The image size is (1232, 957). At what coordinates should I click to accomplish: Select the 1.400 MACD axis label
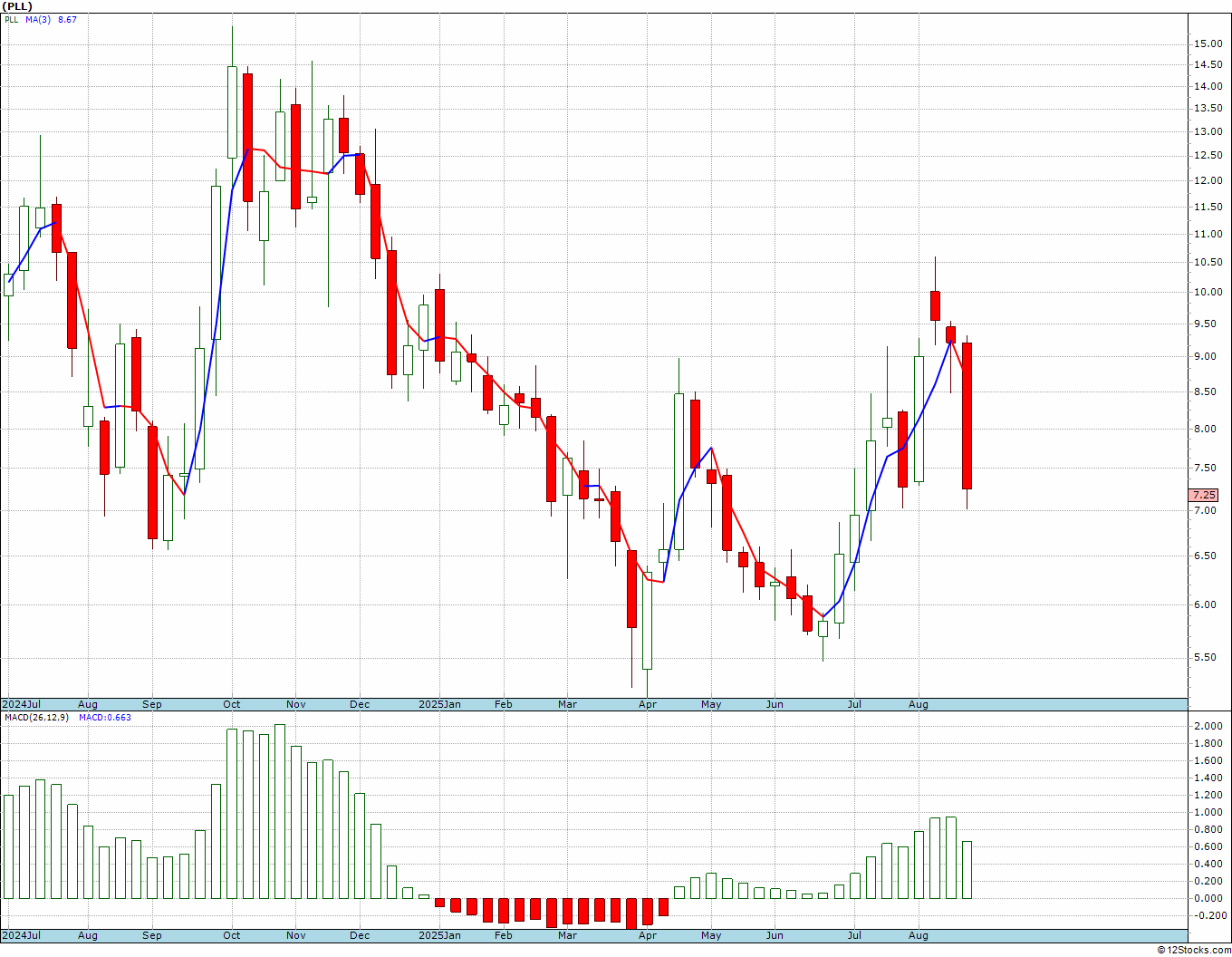[x=1208, y=778]
